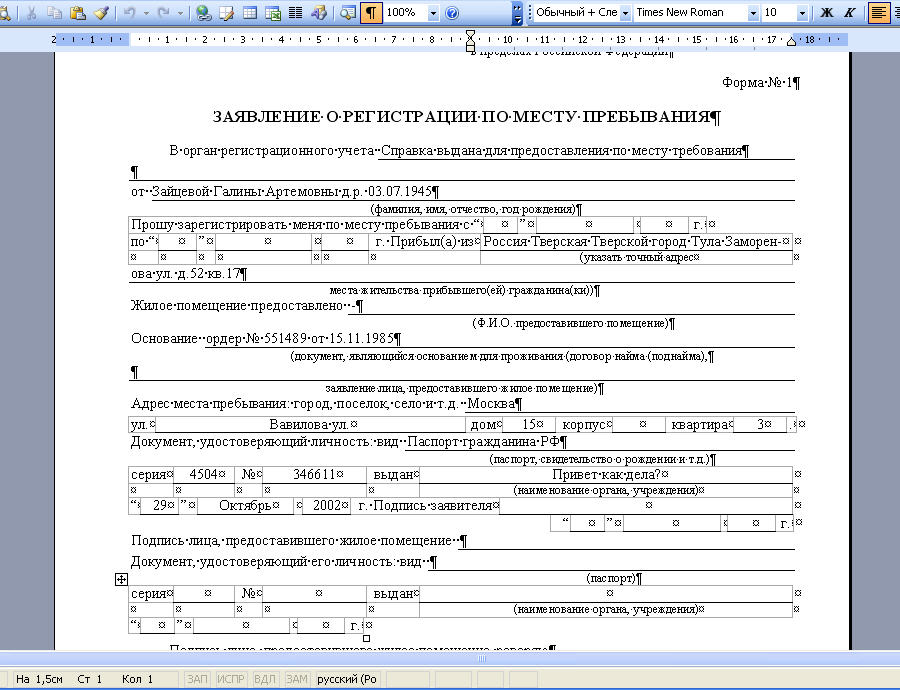Click the house number cell '15'
Viewport: 900px width, 690px height.
point(529,425)
